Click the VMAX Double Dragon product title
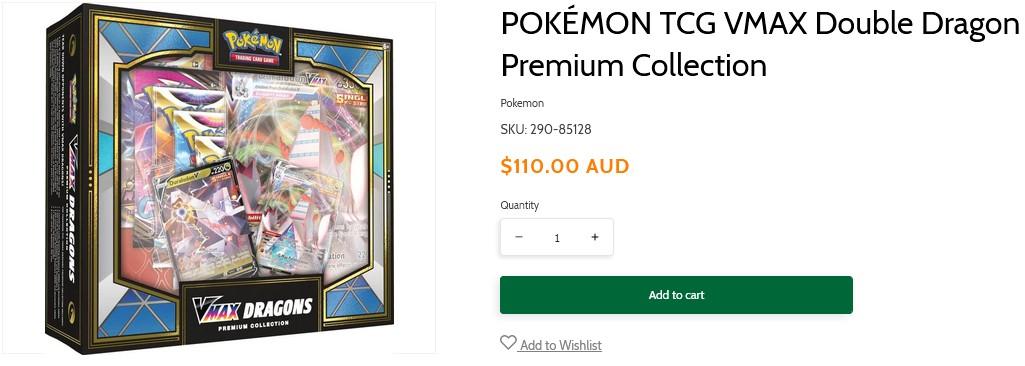The width and height of the screenshot is (1025, 366). click(760, 45)
